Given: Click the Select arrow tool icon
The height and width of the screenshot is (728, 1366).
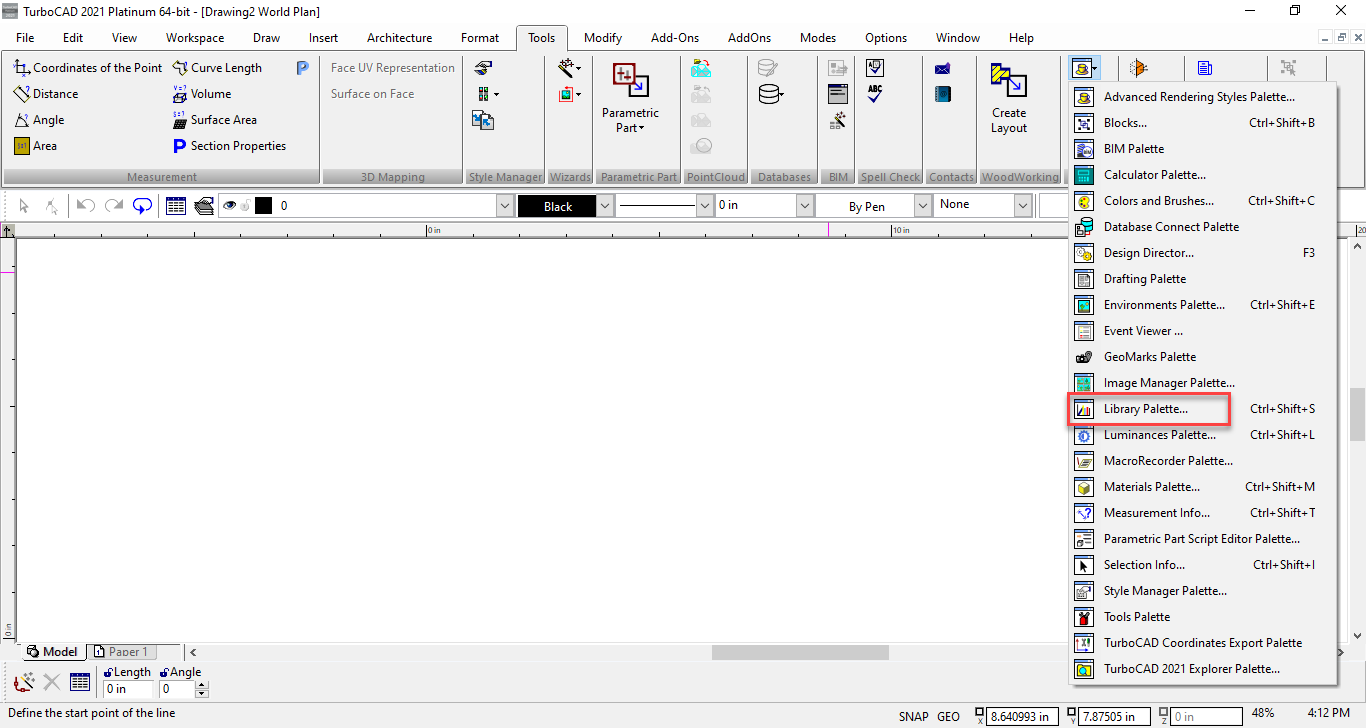Looking at the screenshot, I should (25, 206).
